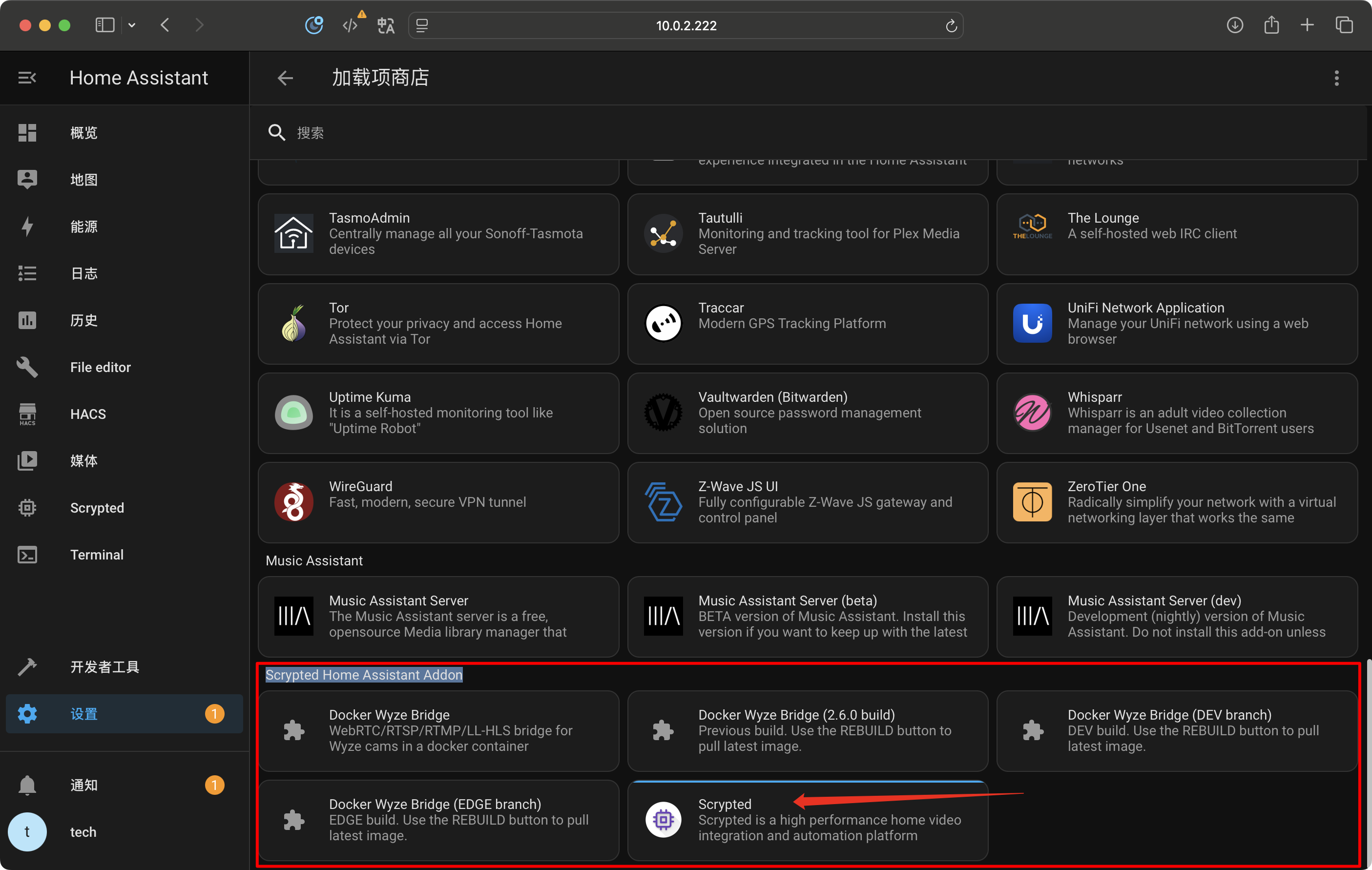This screenshot has height=870, width=1372.
Task: Open the Scrypted chip icon in sidebar
Action: click(27, 508)
